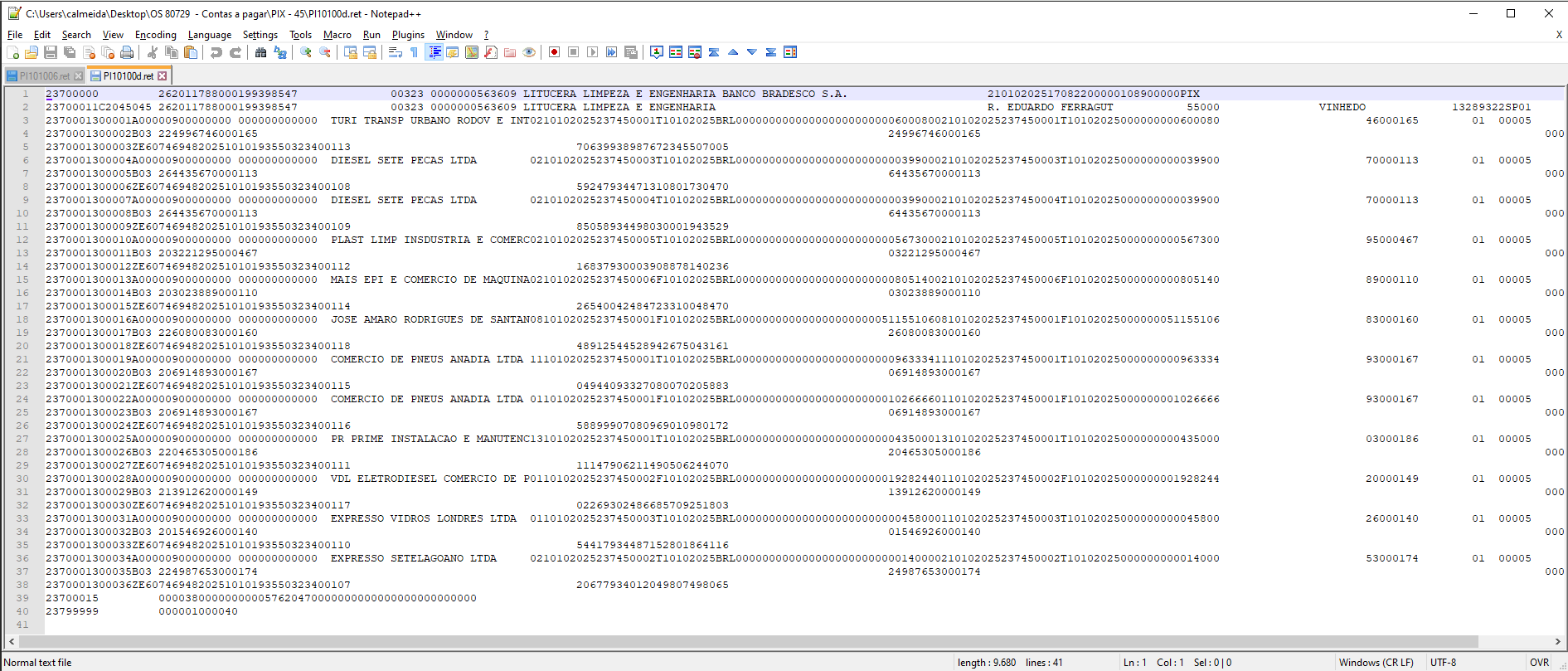The height and width of the screenshot is (671, 1568).
Task: Click the horizontal scrollbar right arrow
Action: 1558,641
